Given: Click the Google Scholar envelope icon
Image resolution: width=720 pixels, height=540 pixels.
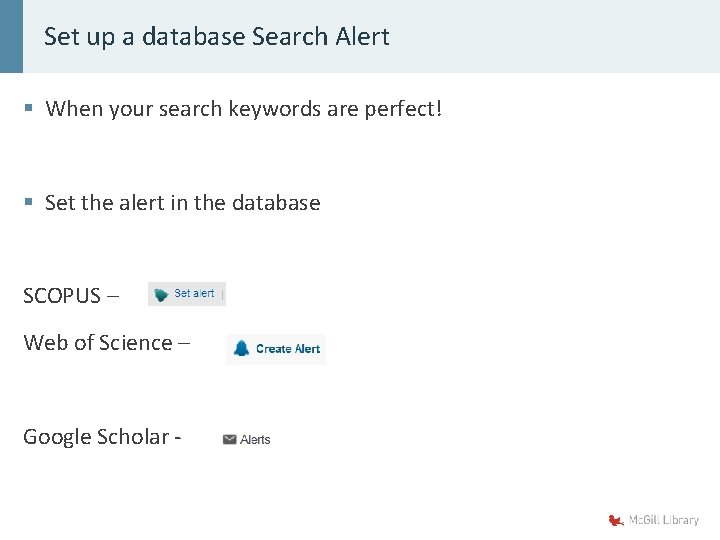Looking at the screenshot, I should coord(229,439).
